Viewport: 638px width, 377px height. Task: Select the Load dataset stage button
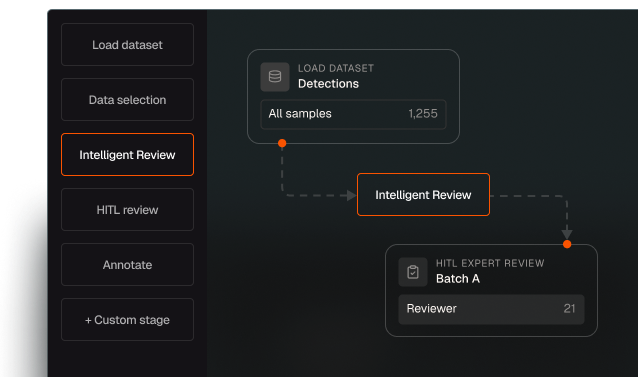click(x=127, y=44)
